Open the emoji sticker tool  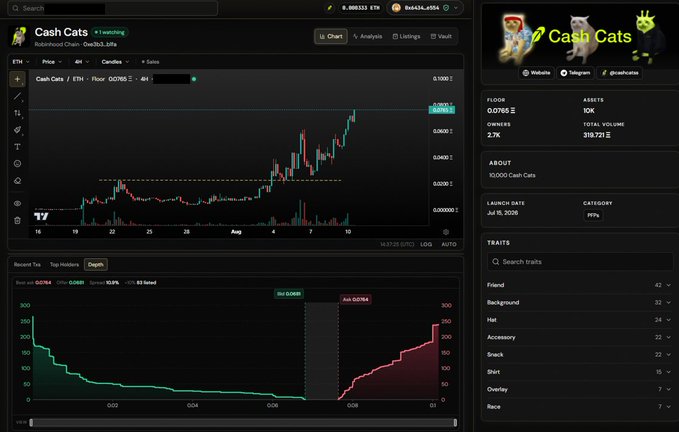pos(17,164)
